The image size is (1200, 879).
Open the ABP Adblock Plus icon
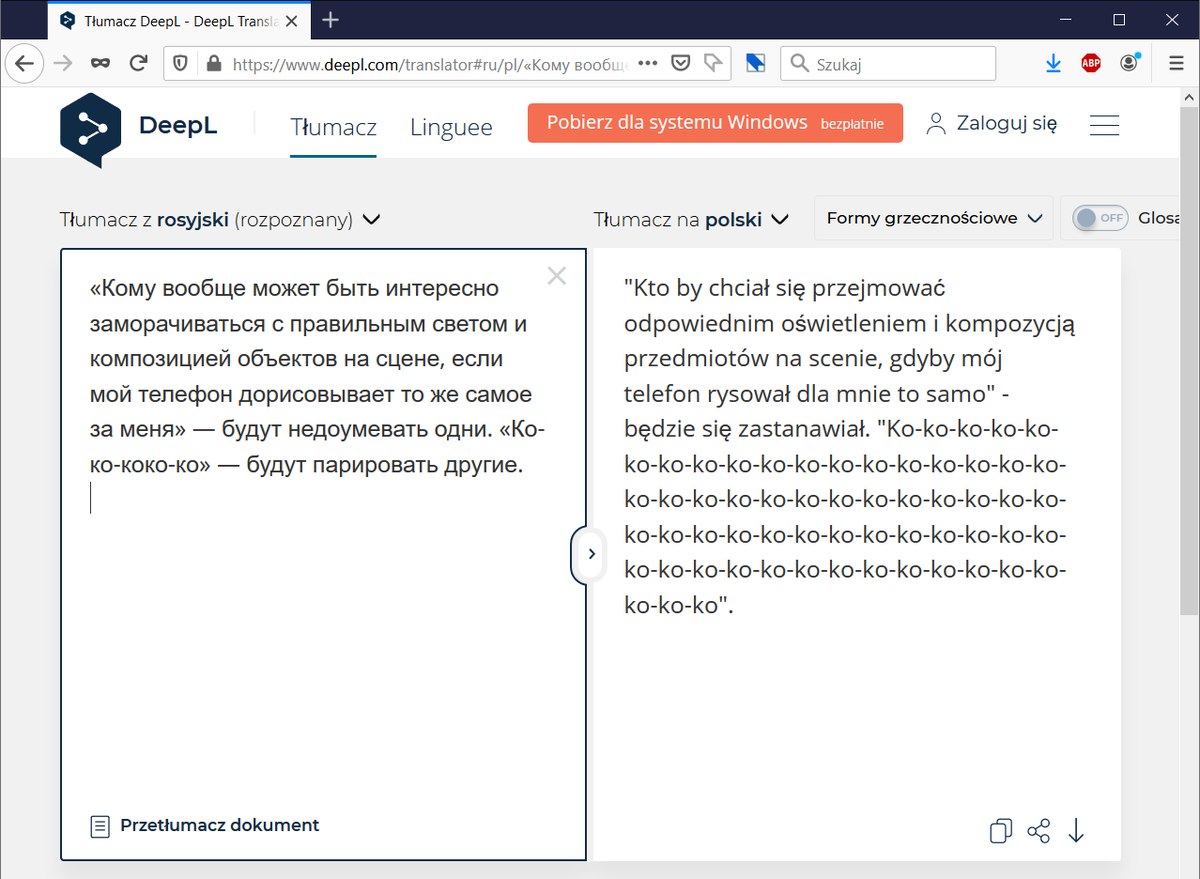(1091, 63)
